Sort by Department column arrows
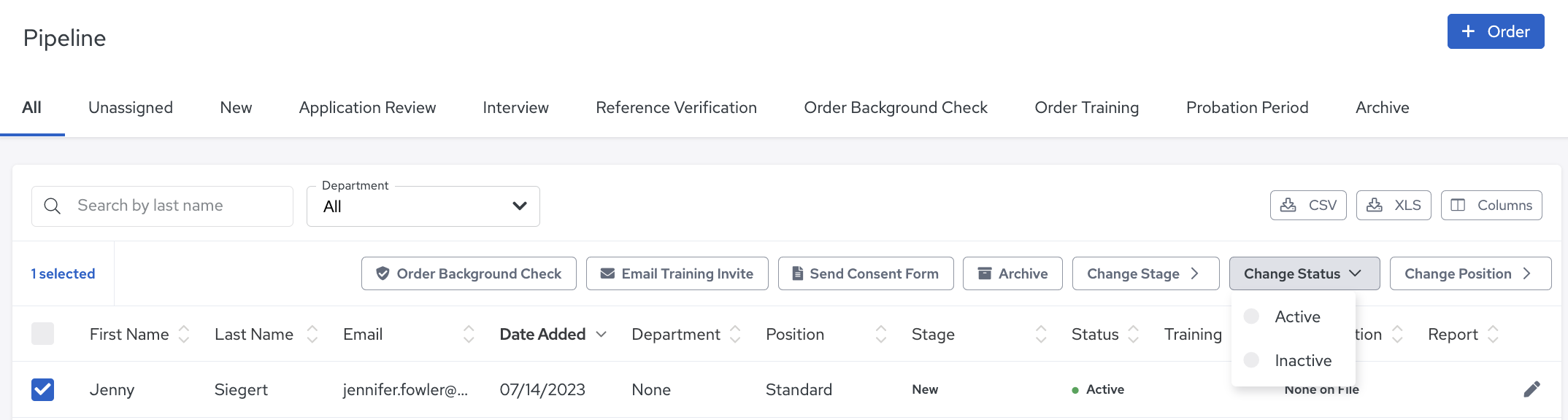Viewport: 1568px width, 420px height. click(735, 334)
